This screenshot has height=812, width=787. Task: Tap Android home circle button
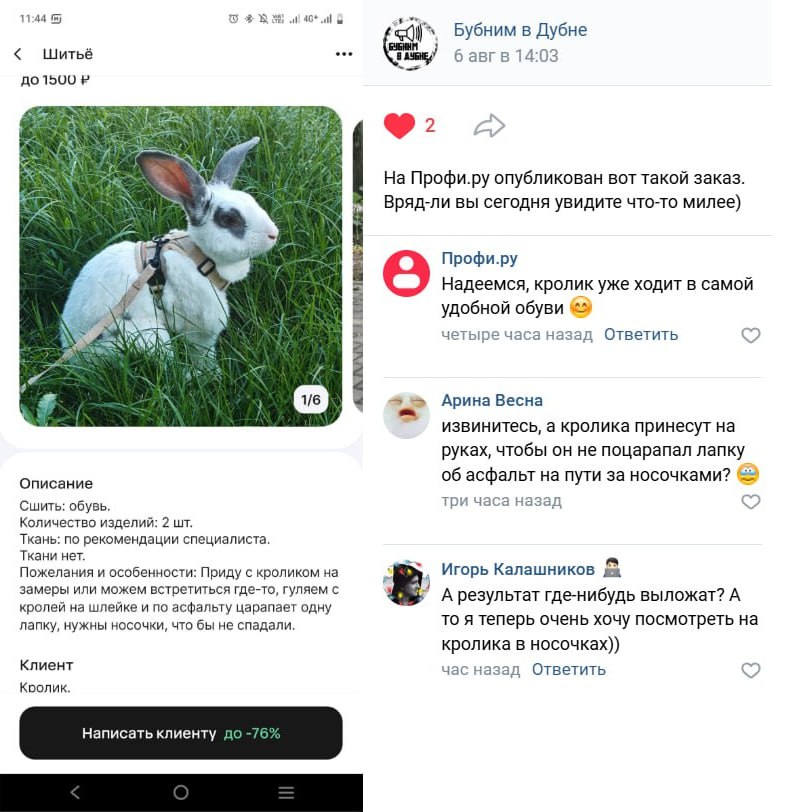pos(181,792)
